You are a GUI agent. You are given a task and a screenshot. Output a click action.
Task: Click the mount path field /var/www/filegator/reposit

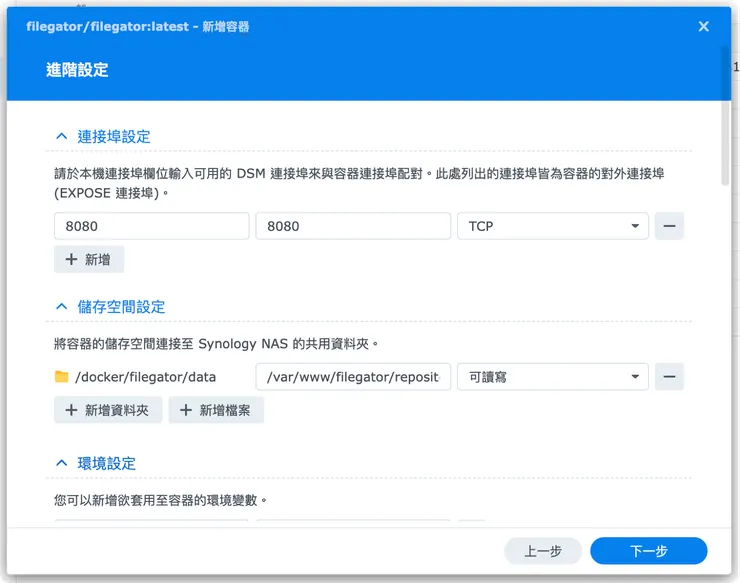tap(353, 377)
